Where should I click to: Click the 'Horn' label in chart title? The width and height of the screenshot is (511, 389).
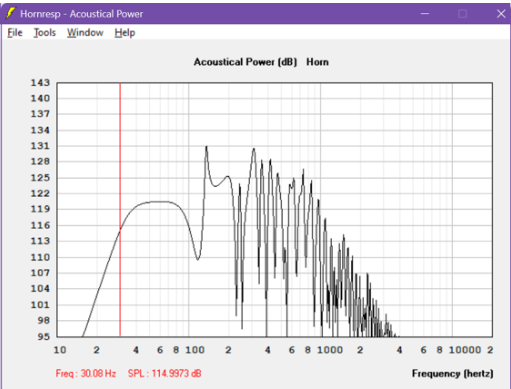click(317, 62)
